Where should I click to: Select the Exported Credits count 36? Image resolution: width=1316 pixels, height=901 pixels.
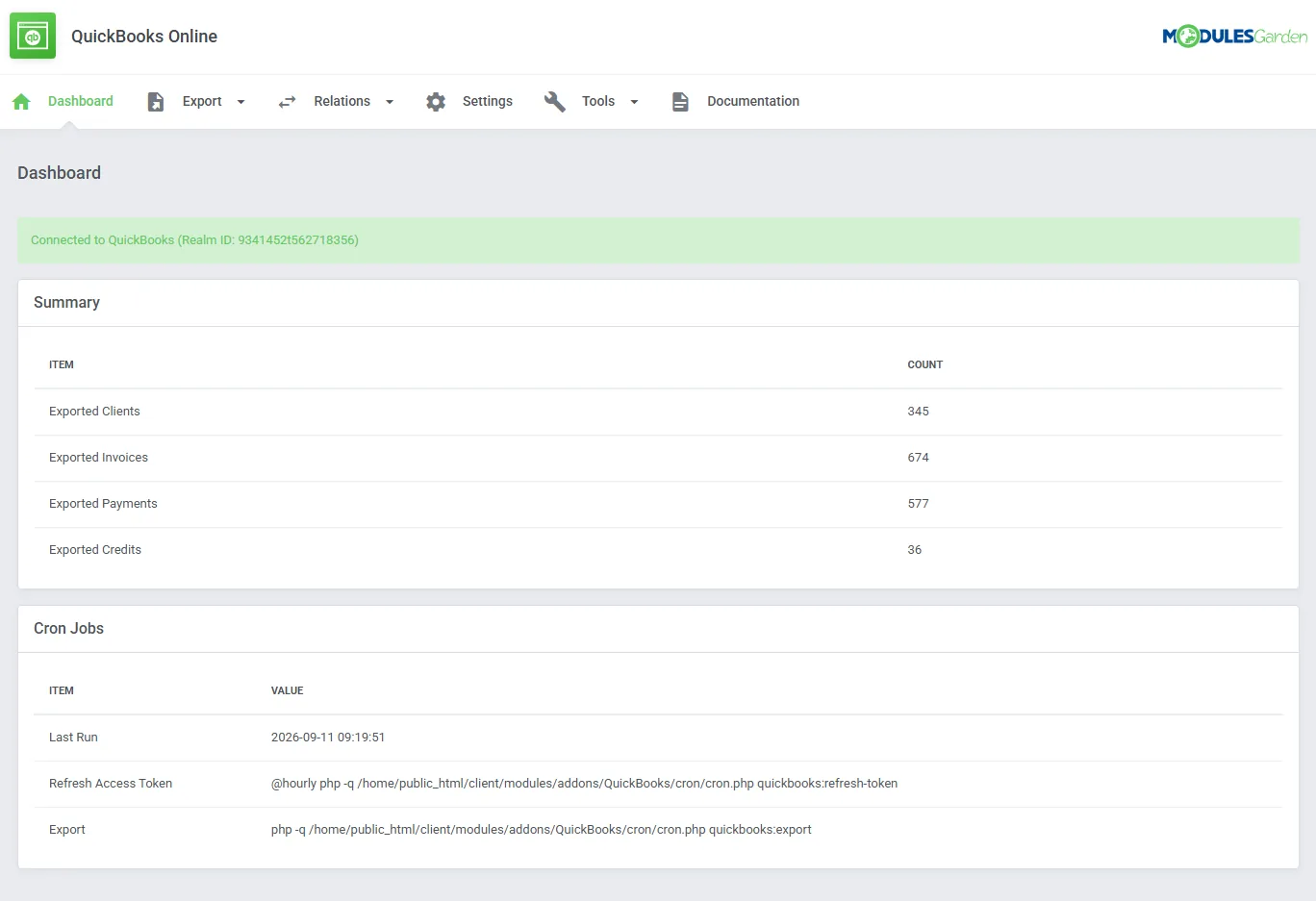point(914,550)
